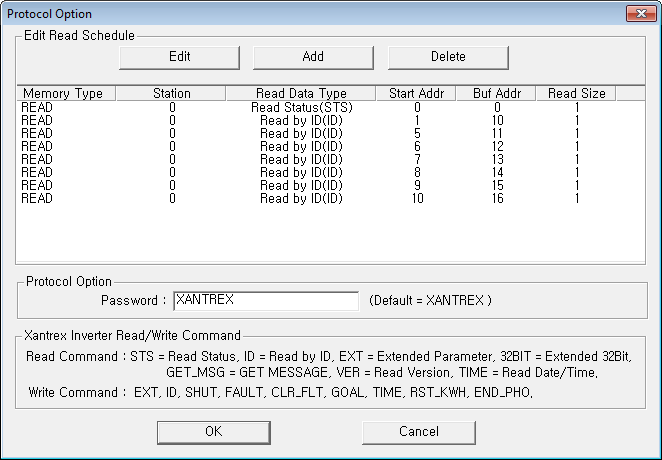This screenshot has height=460, width=662.
Task: Select the Read by ID row with Buf Addr 14
Action: click(x=331, y=173)
